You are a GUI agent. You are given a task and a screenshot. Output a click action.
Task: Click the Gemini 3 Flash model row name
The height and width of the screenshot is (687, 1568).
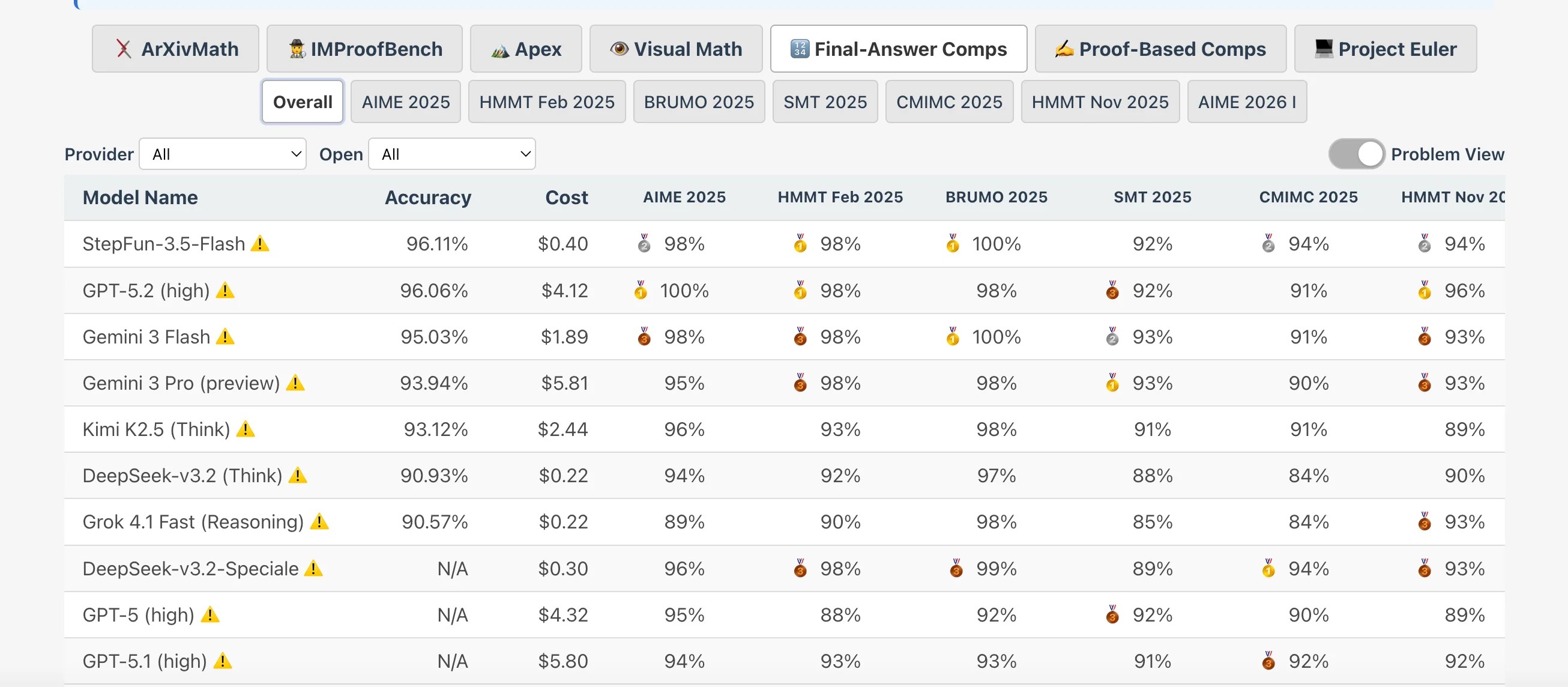pyautogui.click(x=146, y=337)
